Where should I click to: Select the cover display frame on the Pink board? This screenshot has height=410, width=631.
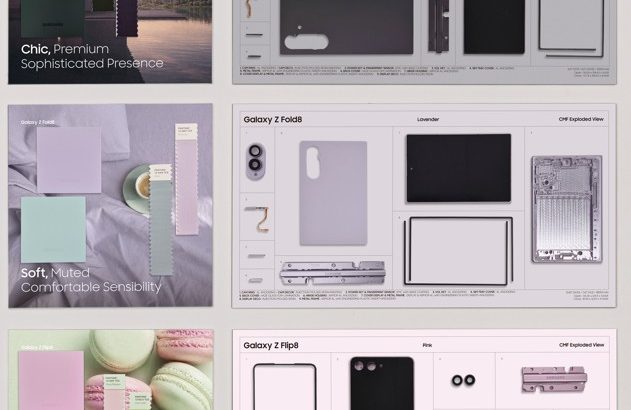285,387
